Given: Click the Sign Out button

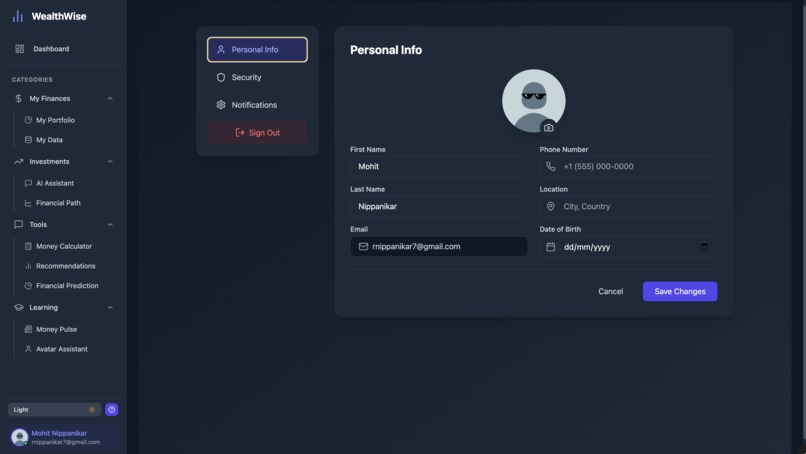Looking at the screenshot, I should 258,133.
